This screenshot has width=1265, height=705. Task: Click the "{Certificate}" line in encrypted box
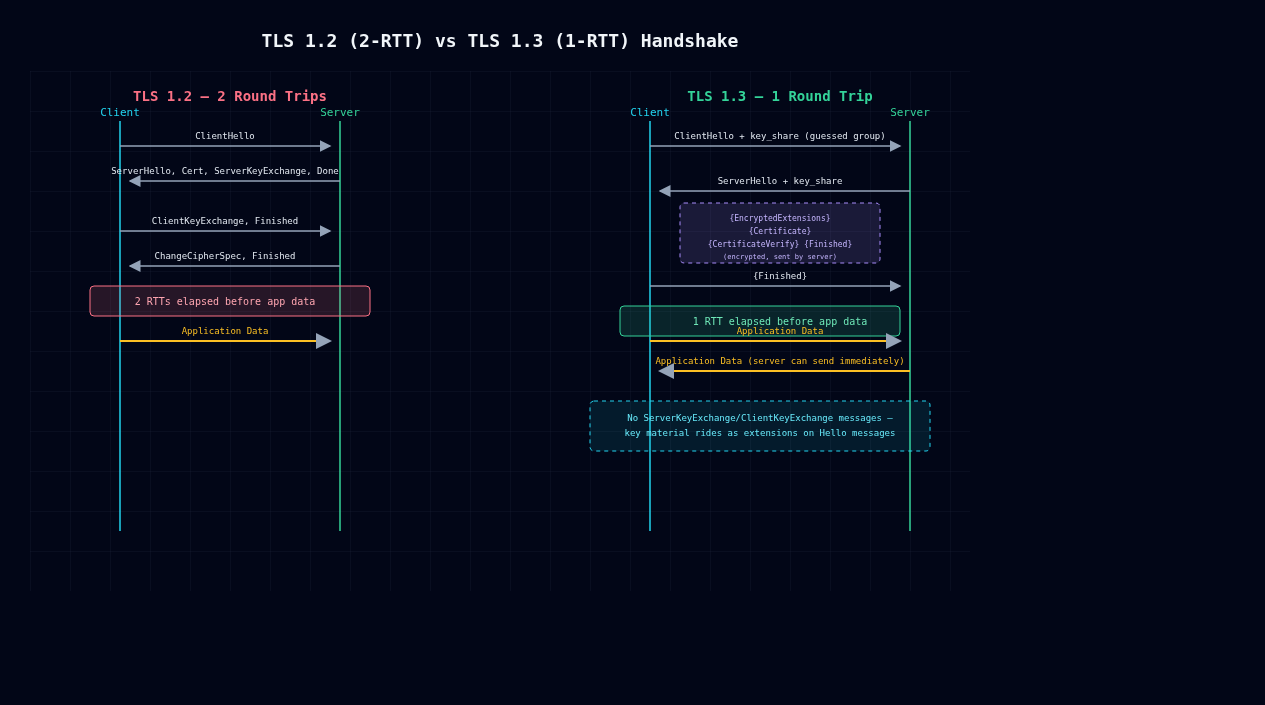point(780,231)
